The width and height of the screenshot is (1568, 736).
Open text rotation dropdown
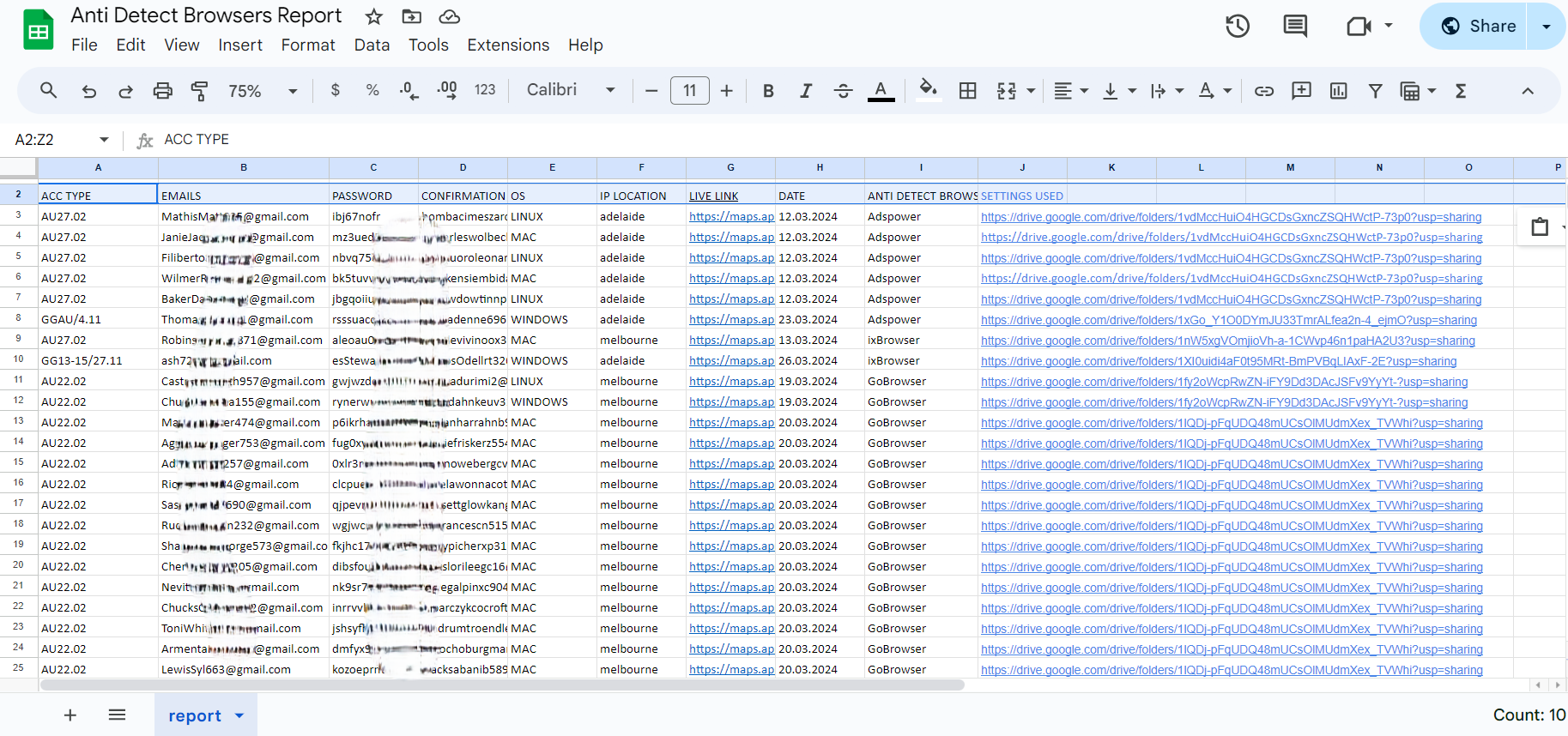coord(1214,91)
